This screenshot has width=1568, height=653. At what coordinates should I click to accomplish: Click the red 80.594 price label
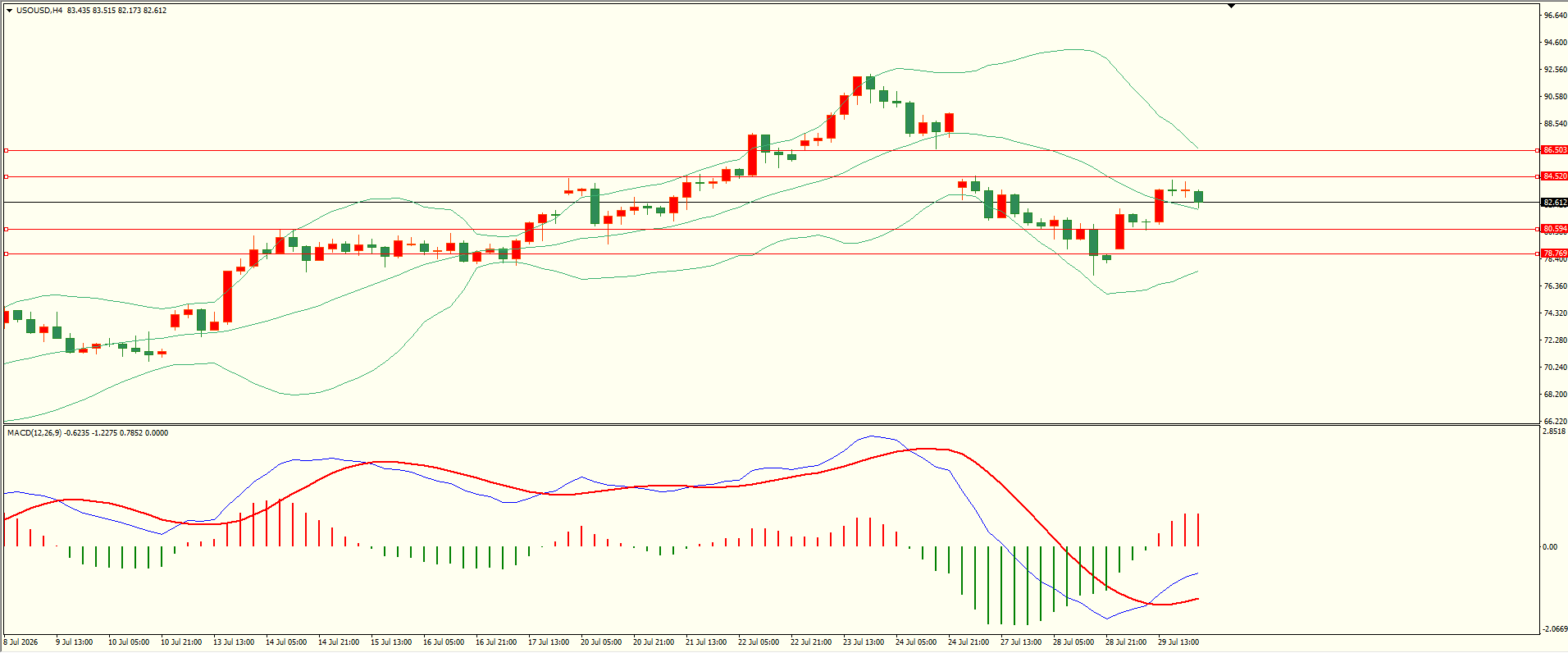pyautogui.click(x=1554, y=229)
